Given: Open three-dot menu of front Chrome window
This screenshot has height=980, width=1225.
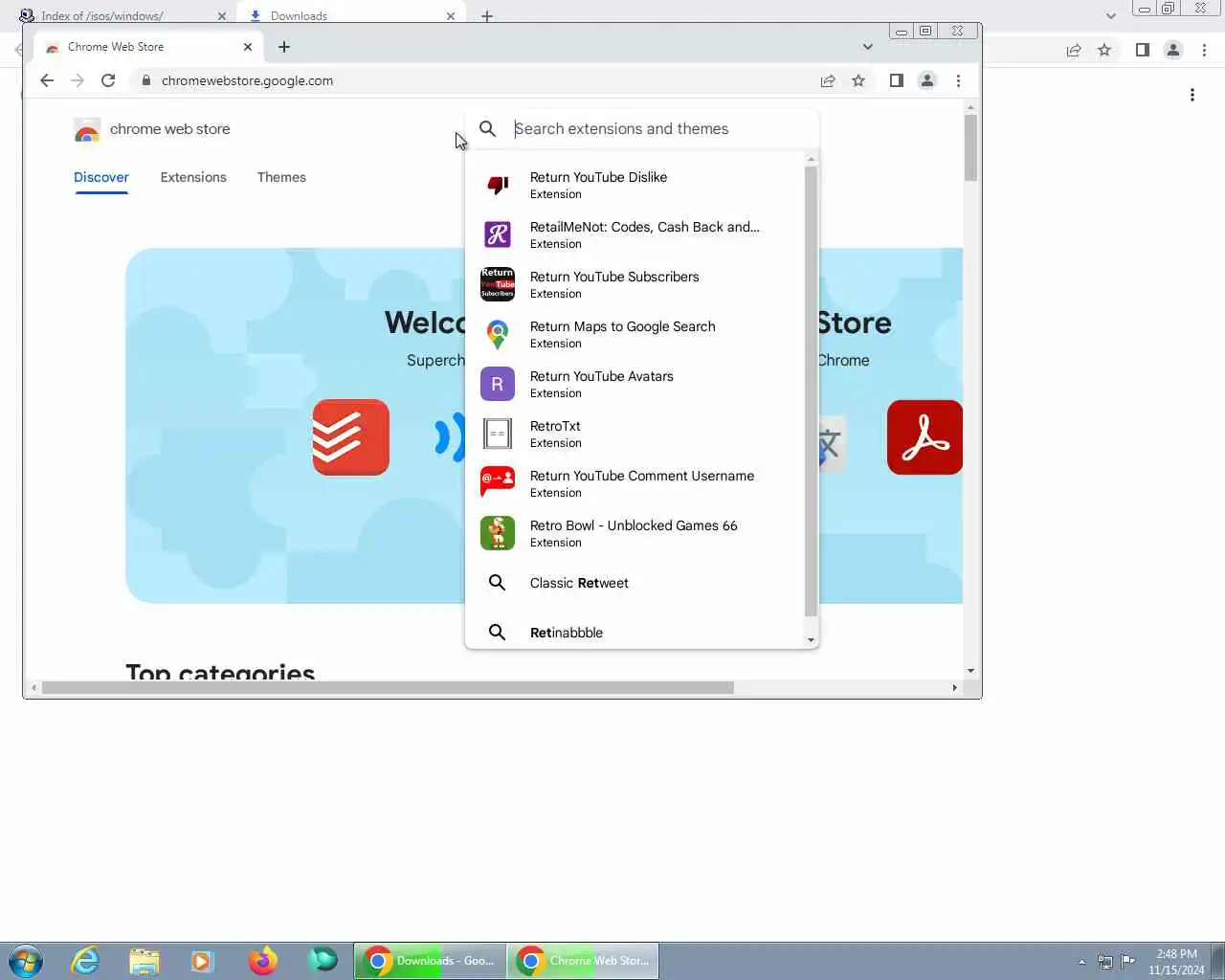Looking at the screenshot, I should [958, 80].
